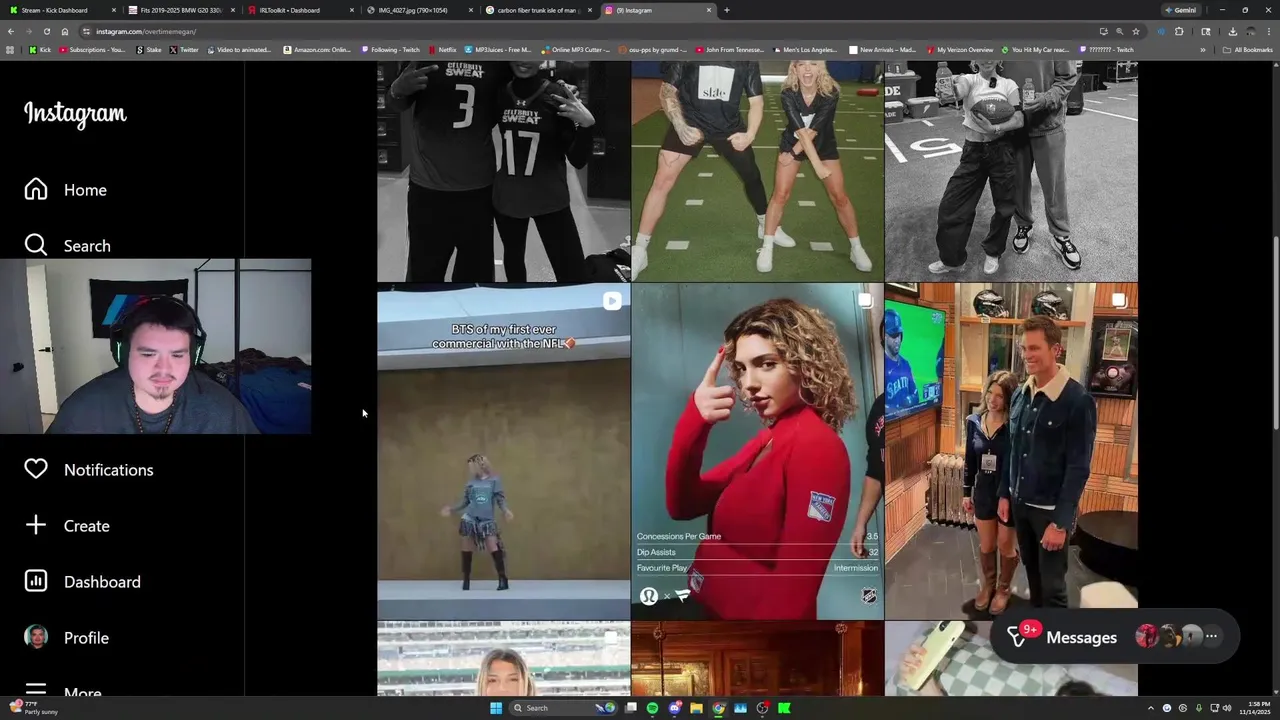Click the browser home button

pyautogui.click(x=64, y=31)
